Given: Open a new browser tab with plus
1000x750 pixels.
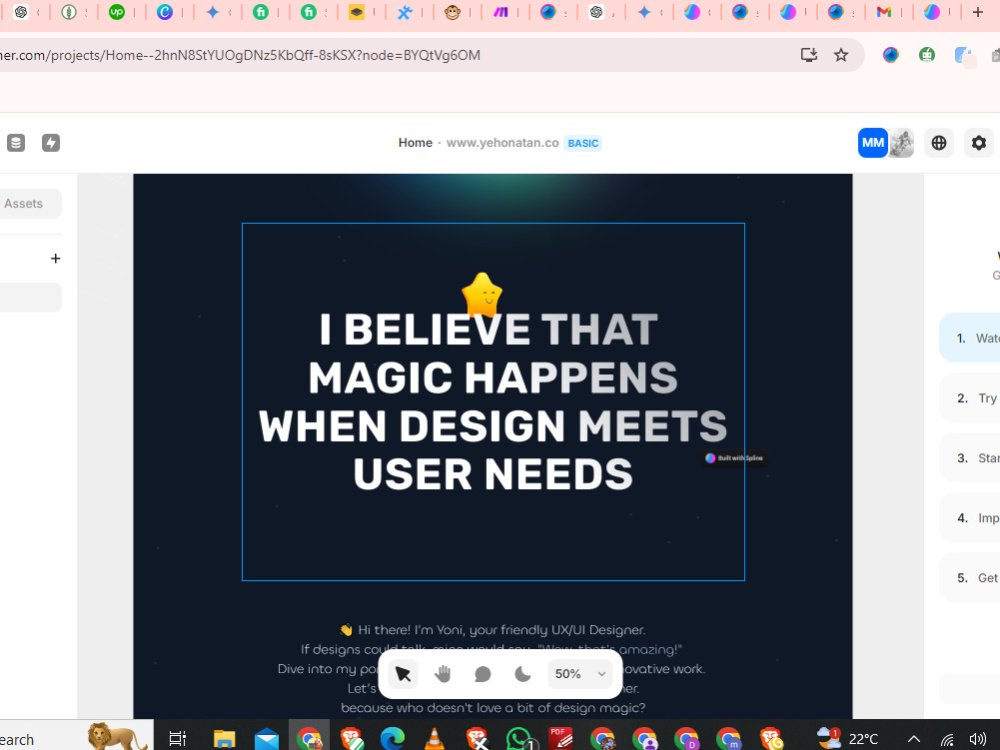Looking at the screenshot, I should click(x=978, y=12).
